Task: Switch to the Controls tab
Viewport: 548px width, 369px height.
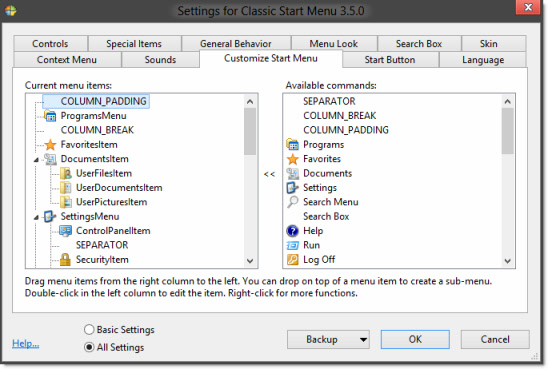Action: [x=50, y=44]
